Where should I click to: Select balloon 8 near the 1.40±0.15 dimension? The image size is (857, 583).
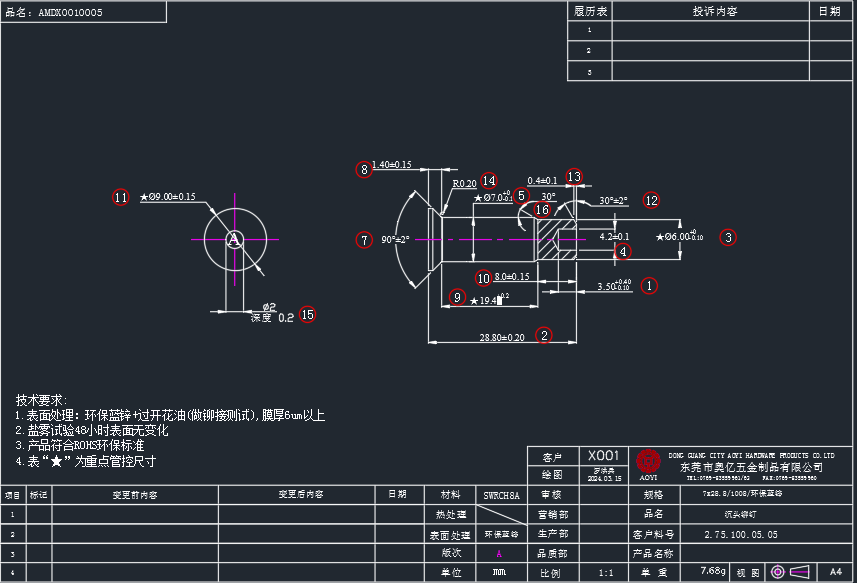click(x=364, y=169)
